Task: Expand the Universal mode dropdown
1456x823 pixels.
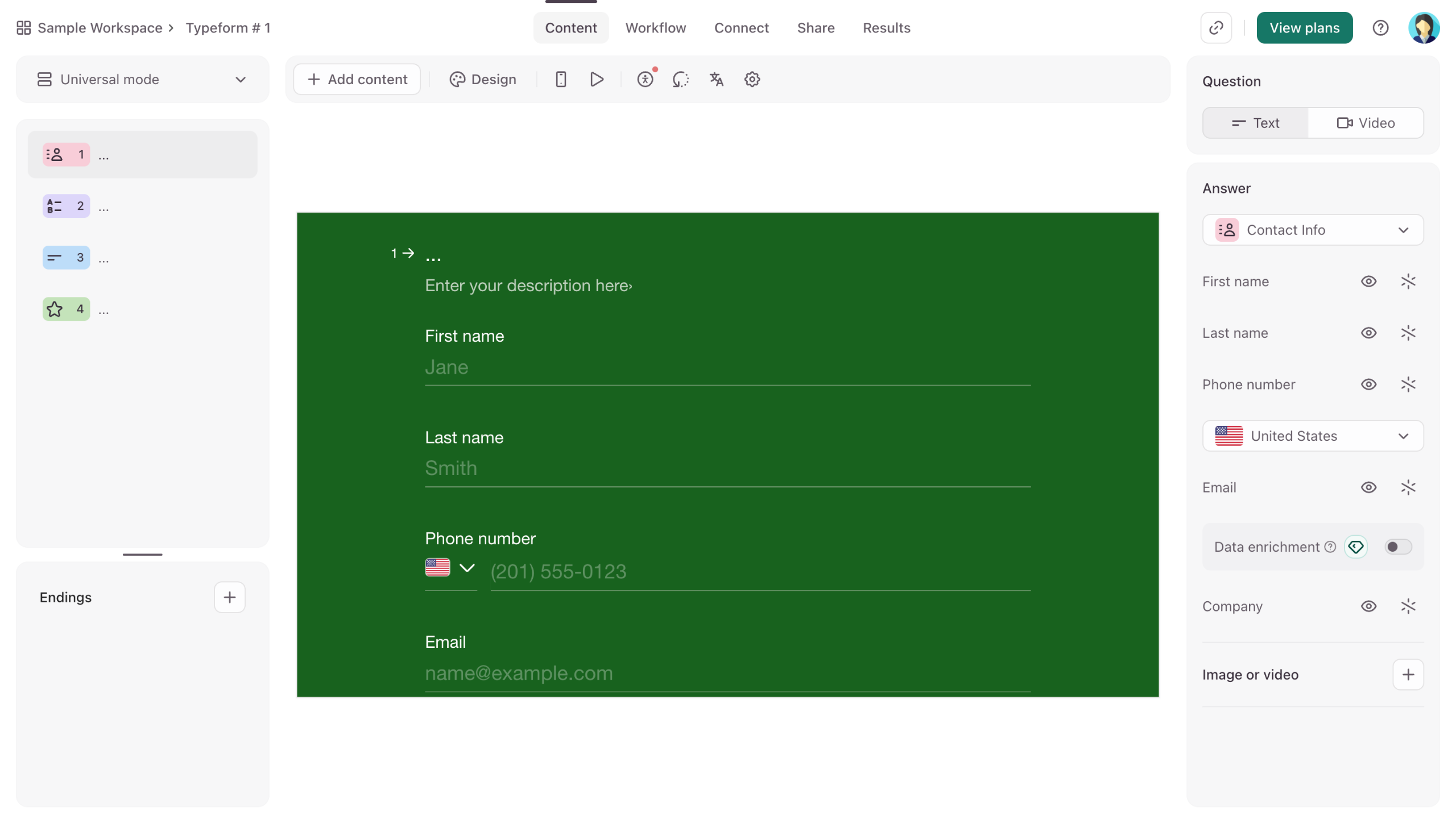Action: [x=142, y=79]
